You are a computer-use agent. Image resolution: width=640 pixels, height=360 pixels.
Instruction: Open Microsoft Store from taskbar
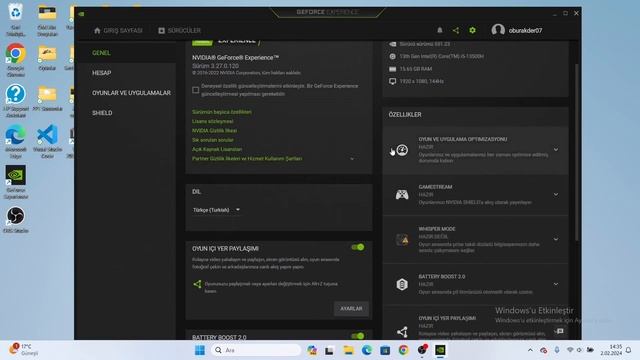click(385, 350)
